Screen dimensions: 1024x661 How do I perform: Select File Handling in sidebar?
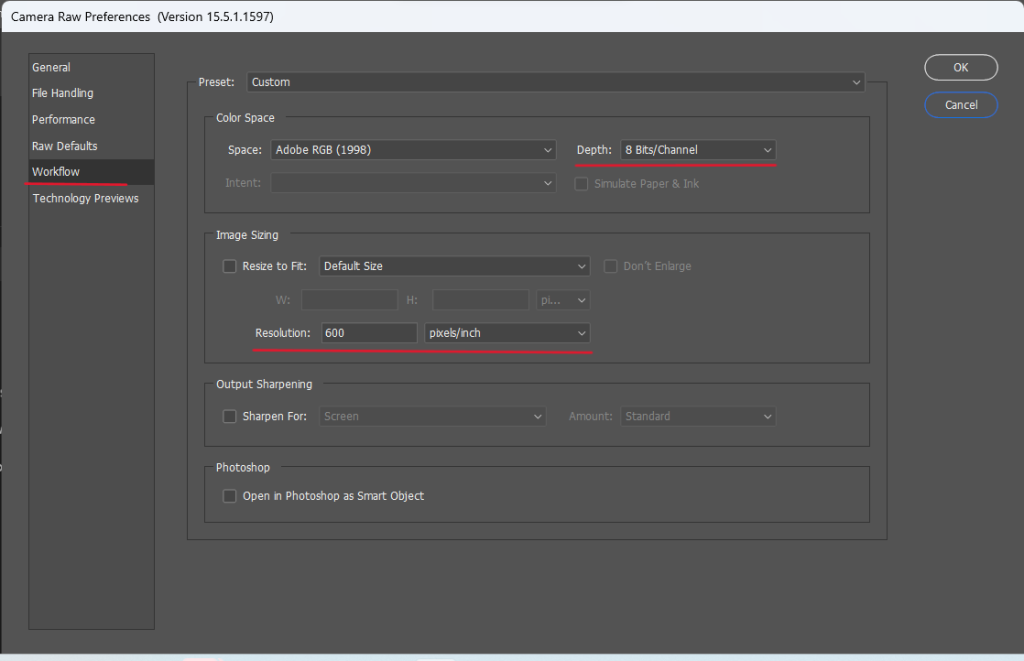62,93
